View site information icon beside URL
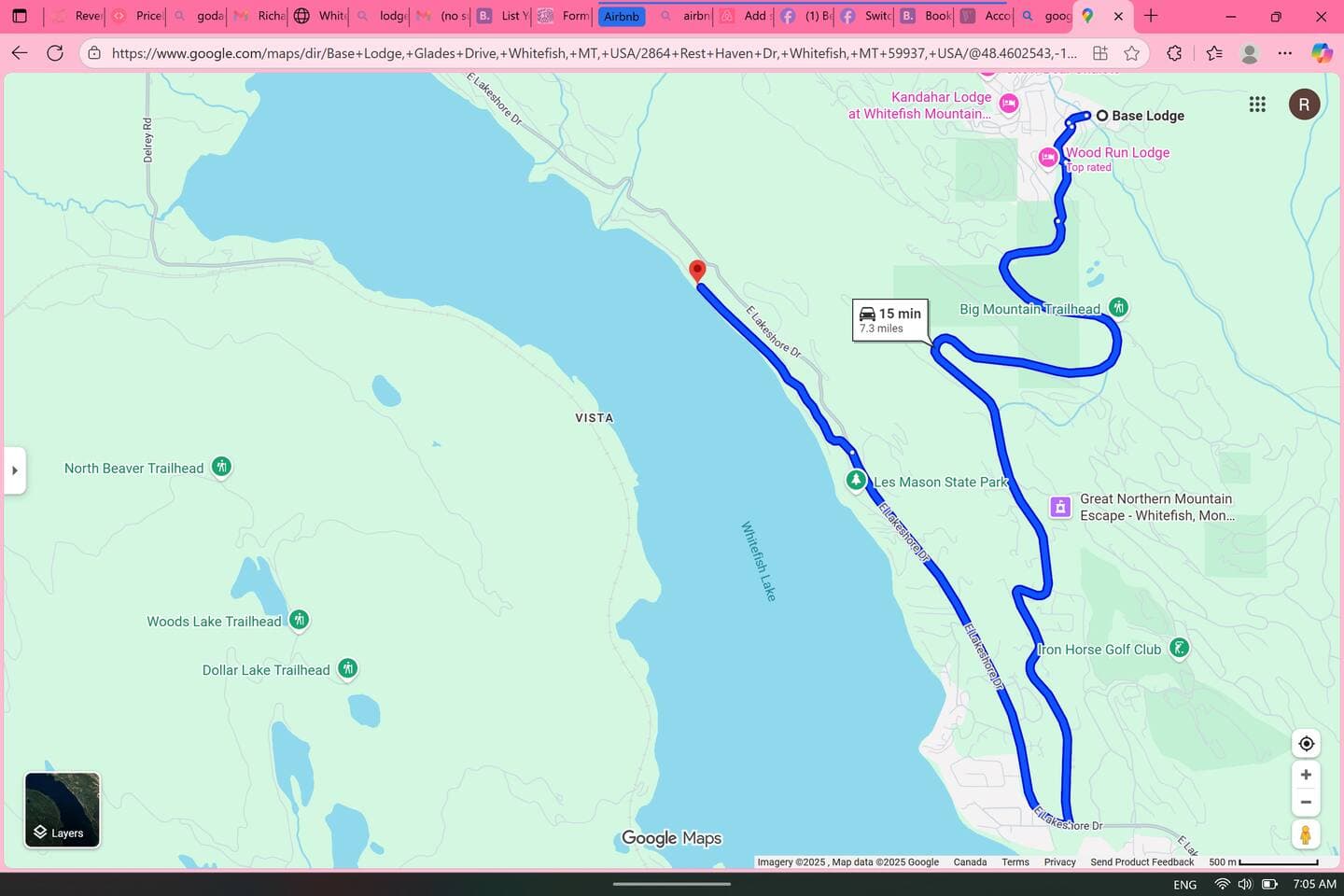This screenshot has width=1344, height=896. 94,53
